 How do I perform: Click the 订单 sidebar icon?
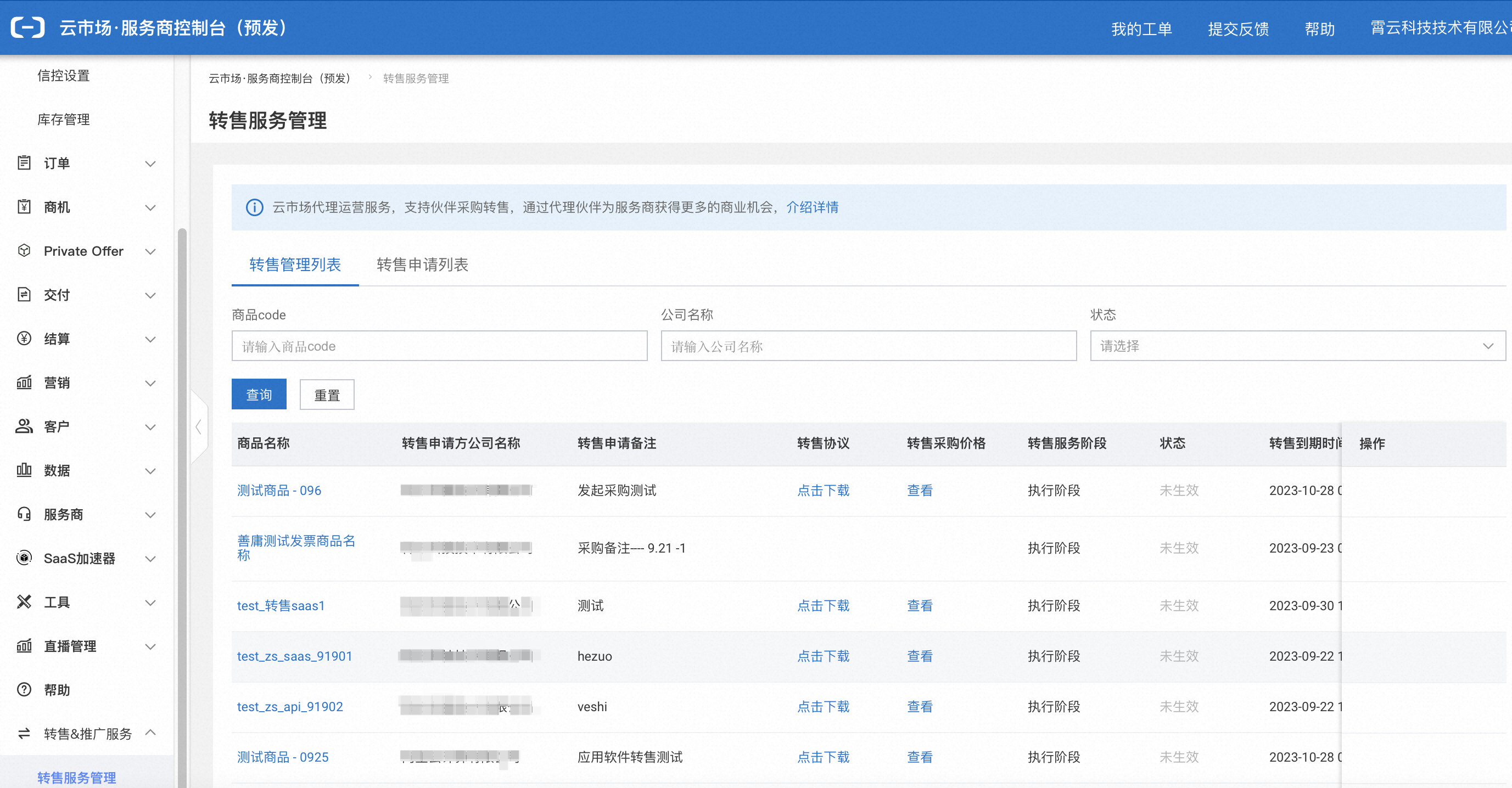pyautogui.click(x=24, y=162)
